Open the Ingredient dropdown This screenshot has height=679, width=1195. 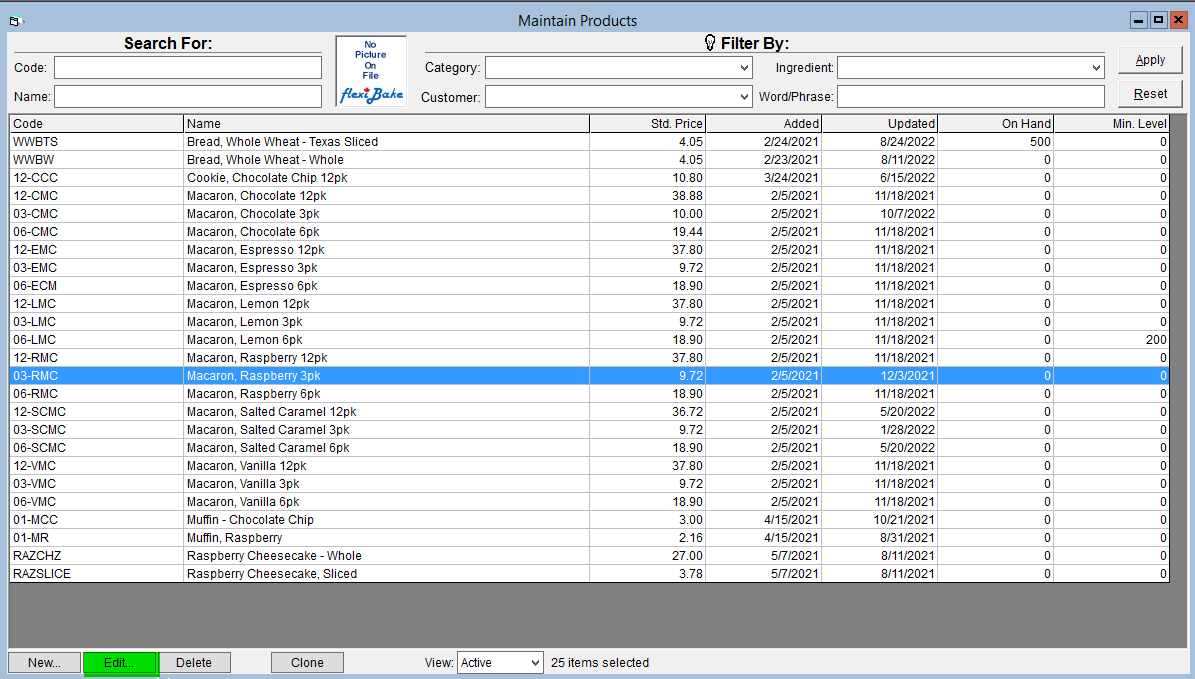coord(1096,68)
